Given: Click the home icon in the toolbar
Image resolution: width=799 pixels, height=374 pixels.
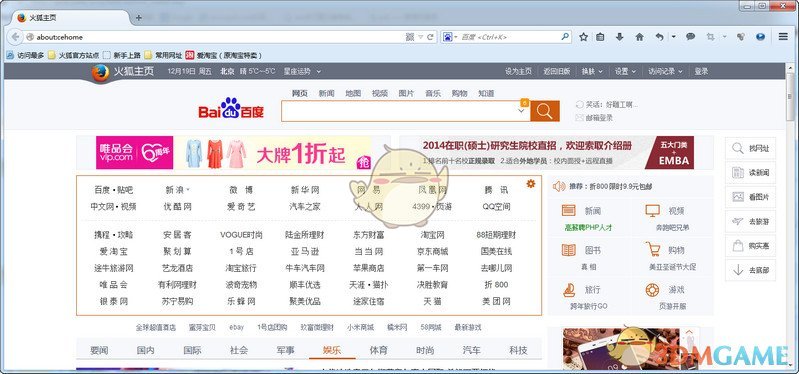Looking at the screenshot, I should pyautogui.click(x=640, y=37).
